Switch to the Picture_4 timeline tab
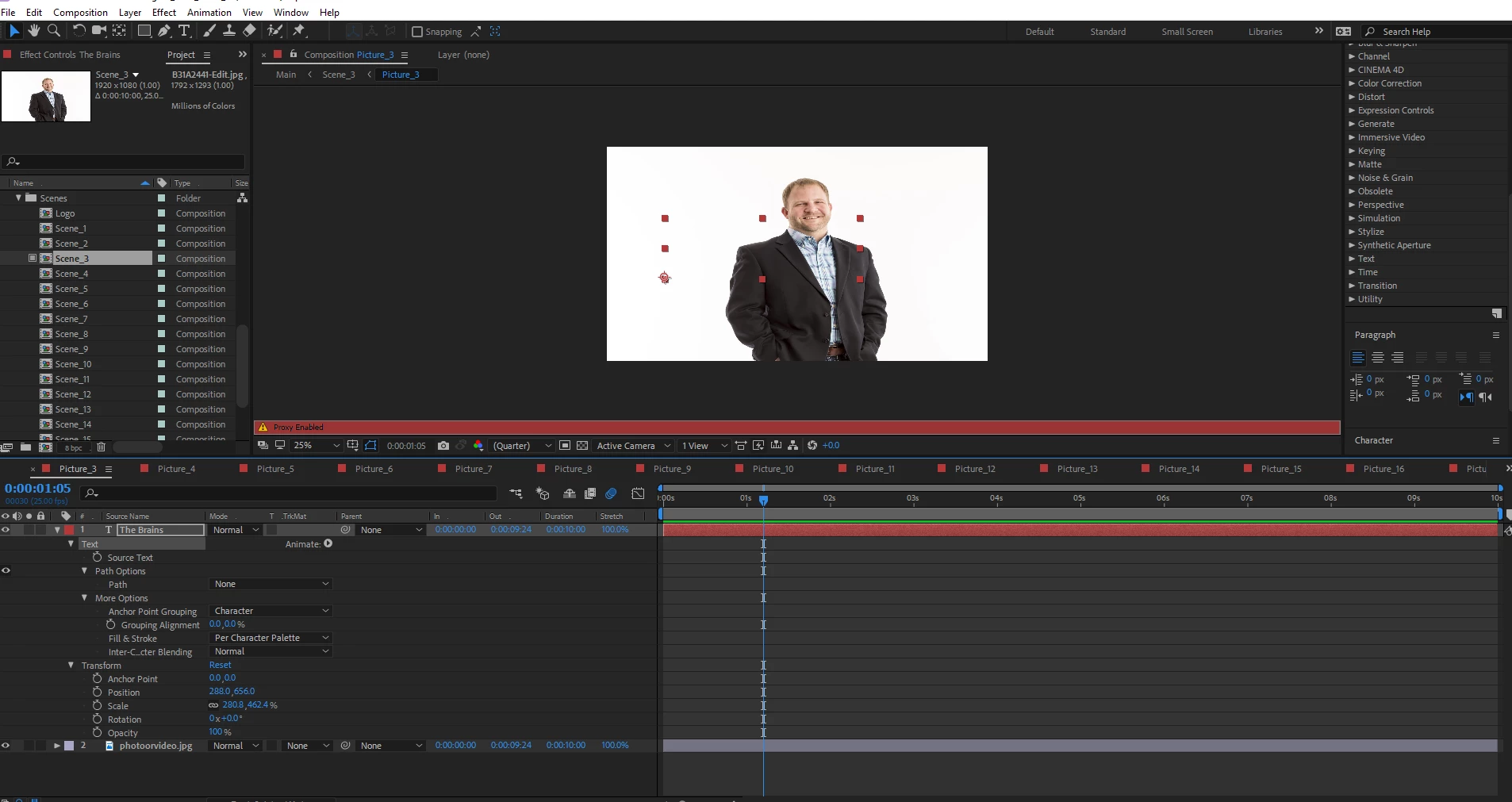The width and height of the screenshot is (1512, 802). click(x=176, y=469)
